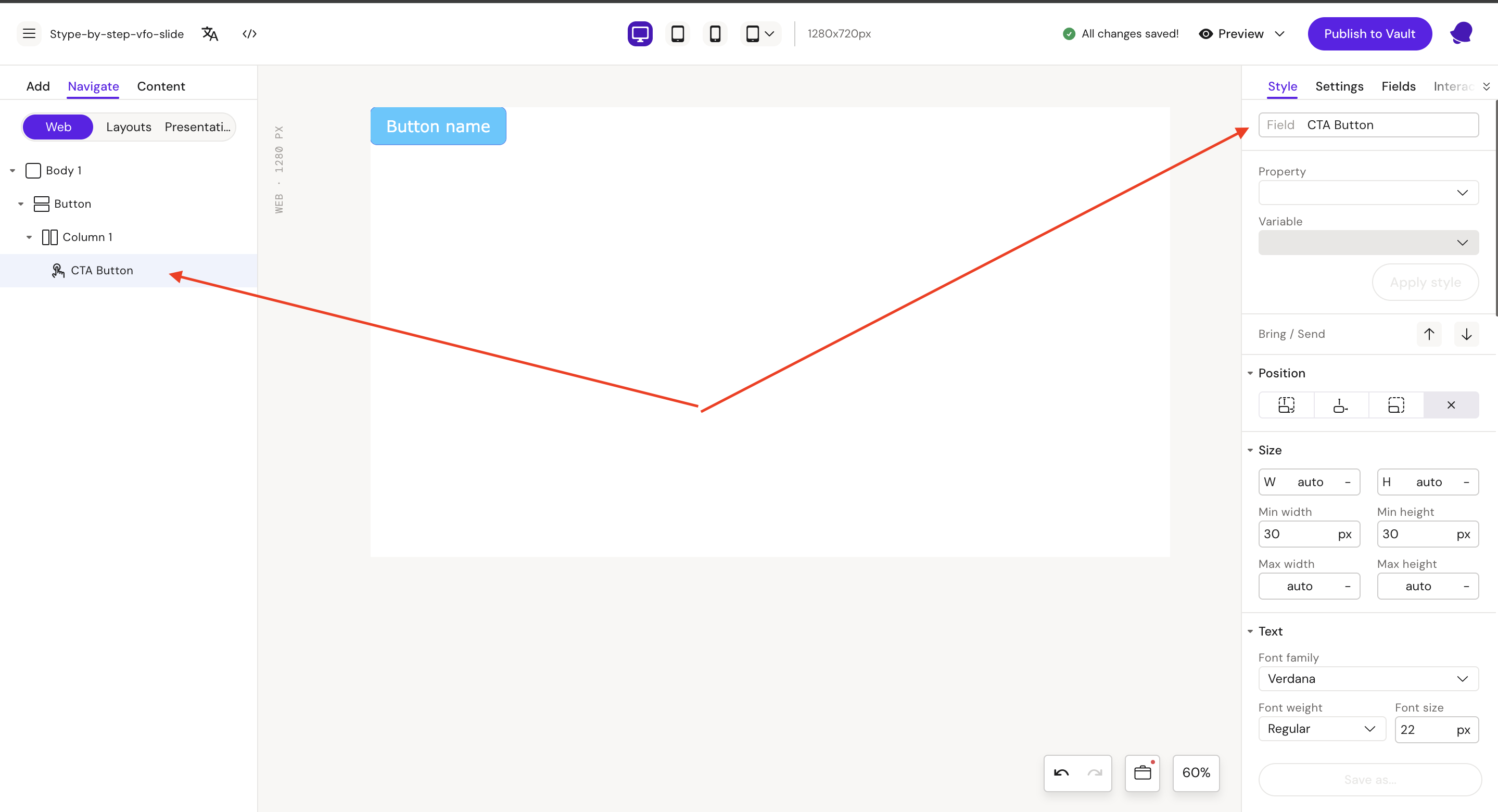The image size is (1498, 812).
Task: Edit the Min height value
Action: point(1428,534)
